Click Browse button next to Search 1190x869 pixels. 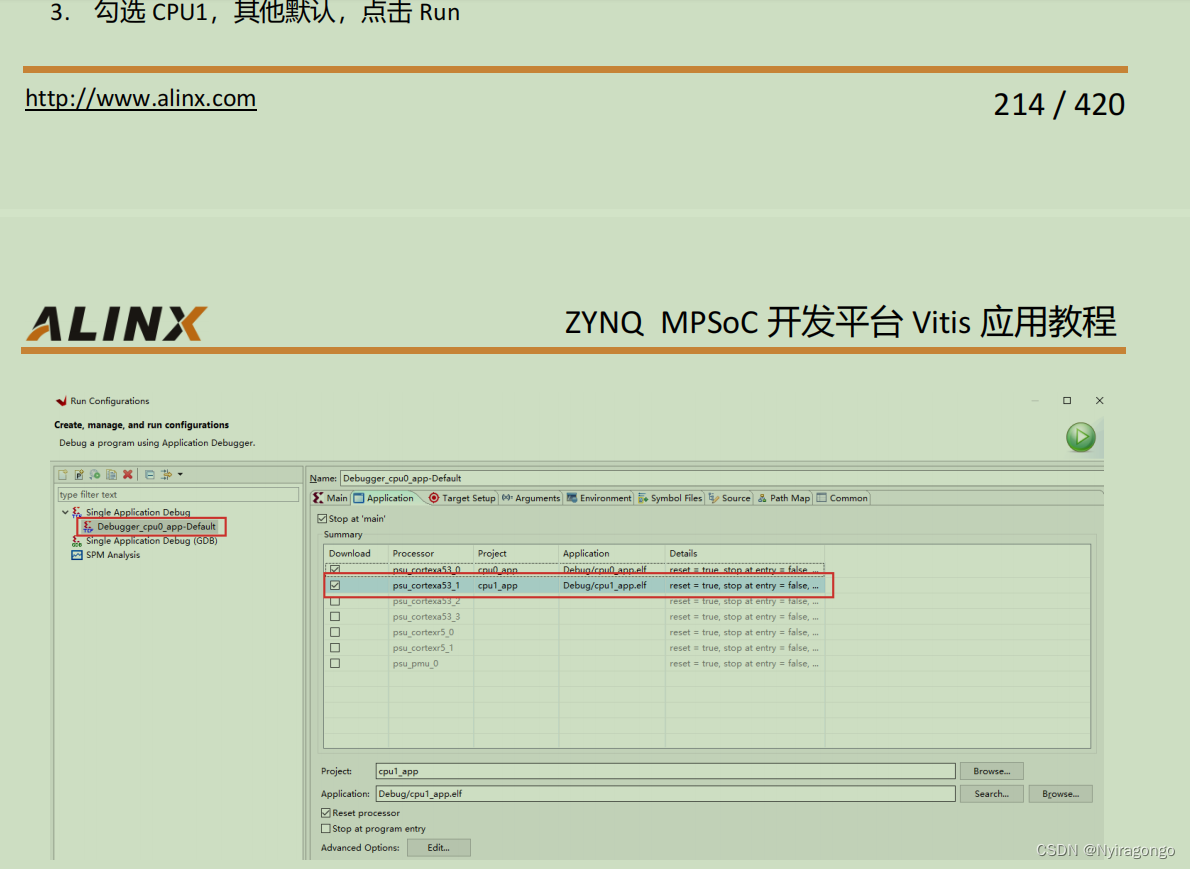[1060, 794]
